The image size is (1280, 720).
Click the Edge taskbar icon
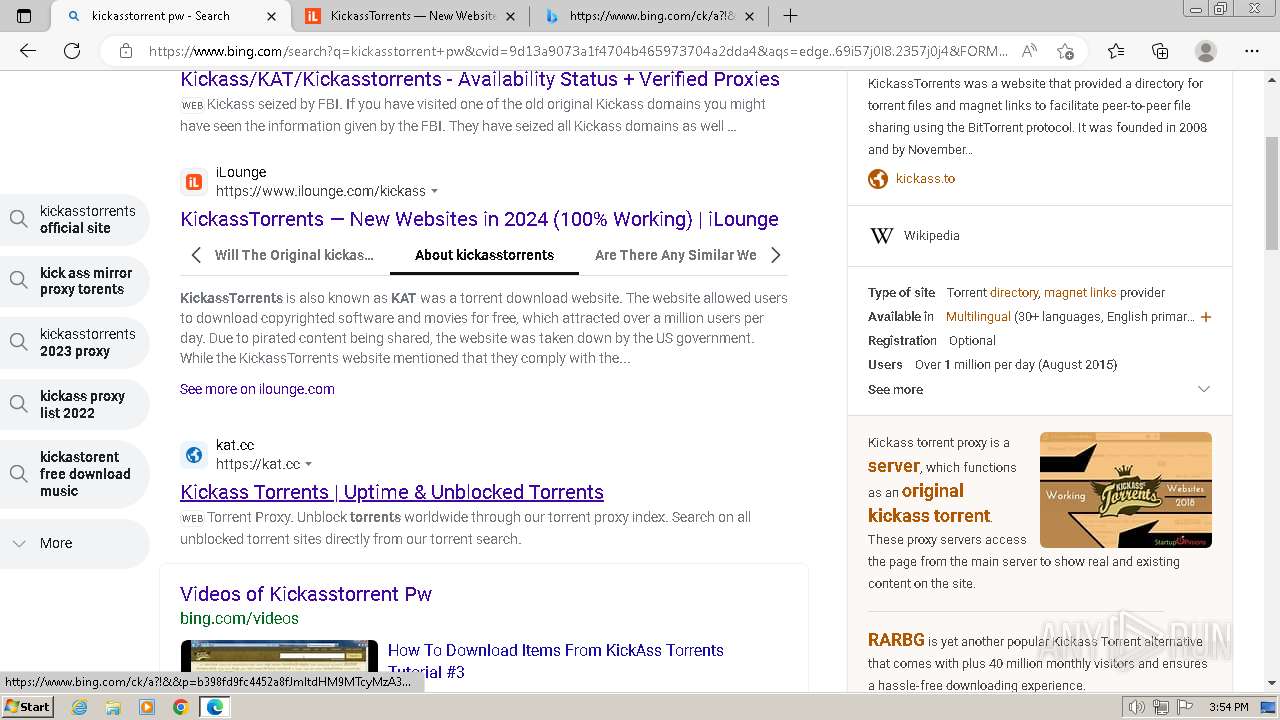(x=214, y=707)
